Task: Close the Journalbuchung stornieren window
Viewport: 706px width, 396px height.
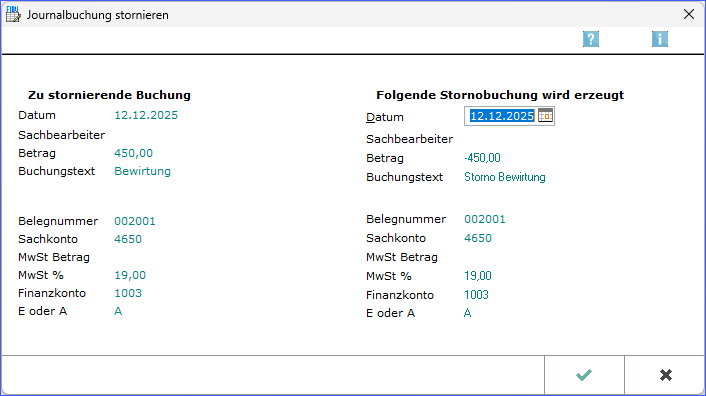Action: (x=689, y=14)
